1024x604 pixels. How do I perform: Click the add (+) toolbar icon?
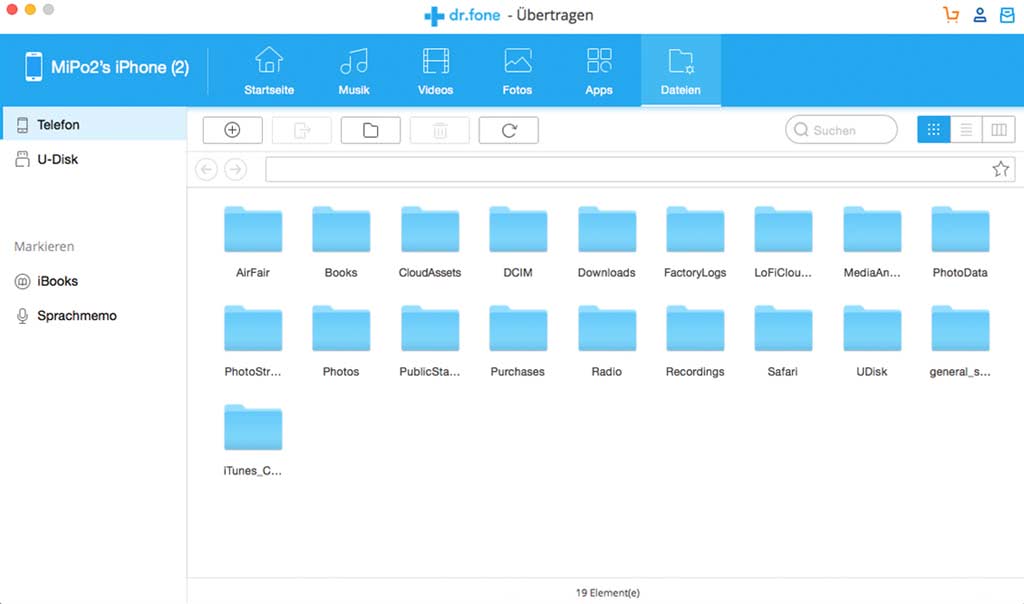(232, 129)
